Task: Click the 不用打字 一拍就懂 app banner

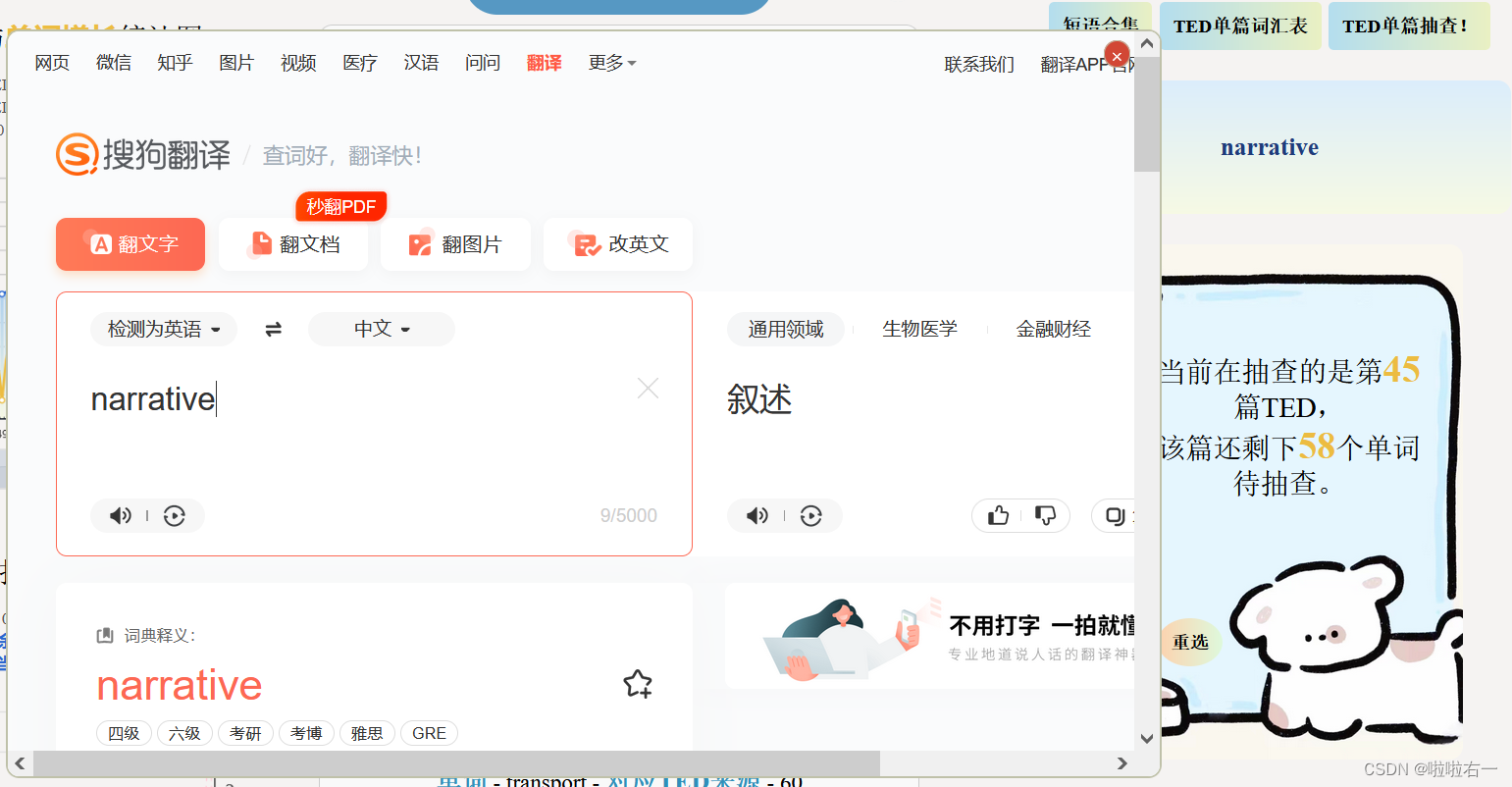Action: pos(929,636)
